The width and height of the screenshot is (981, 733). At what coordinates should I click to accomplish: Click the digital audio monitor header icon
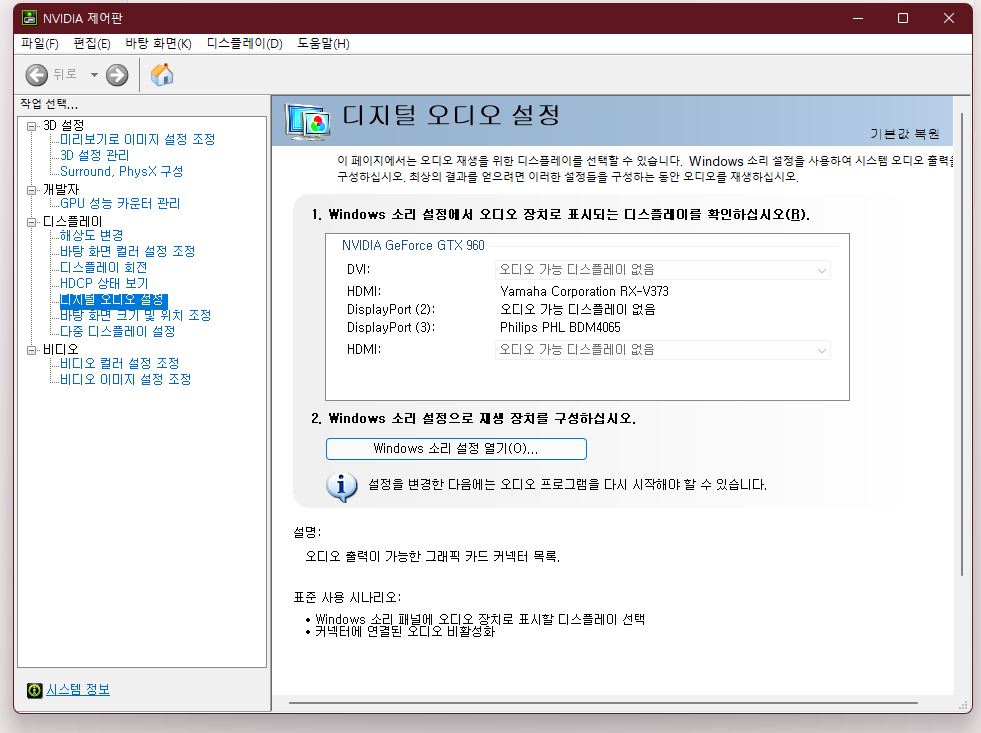pos(307,121)
